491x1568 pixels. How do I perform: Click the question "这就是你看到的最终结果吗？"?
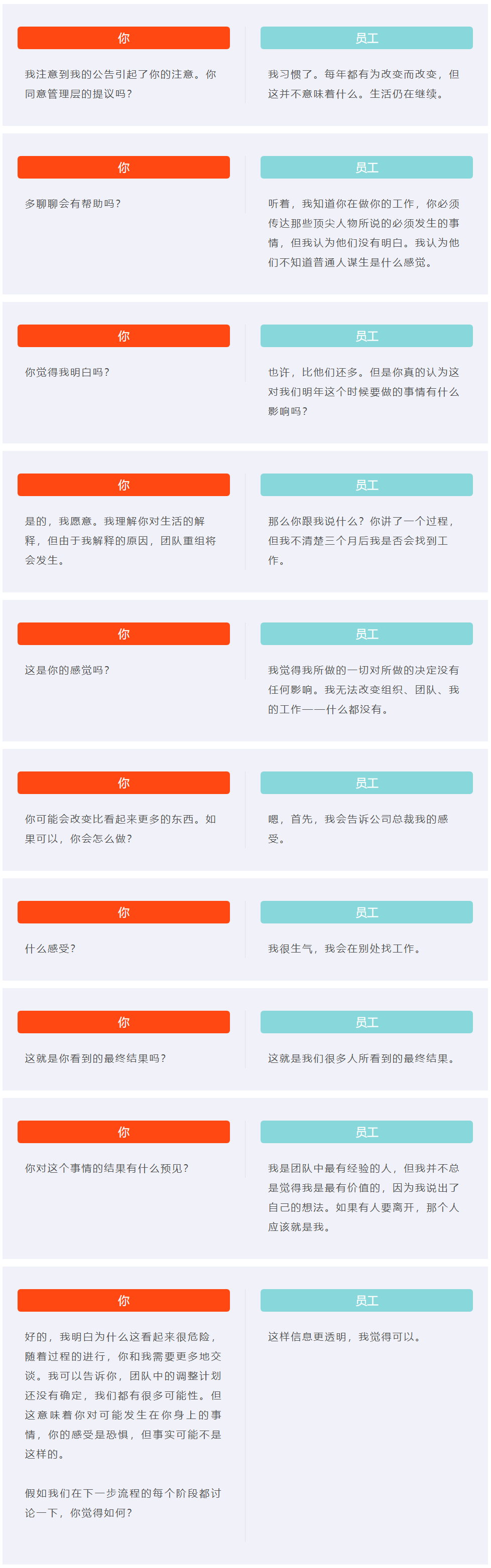[x=96, y=1058]
